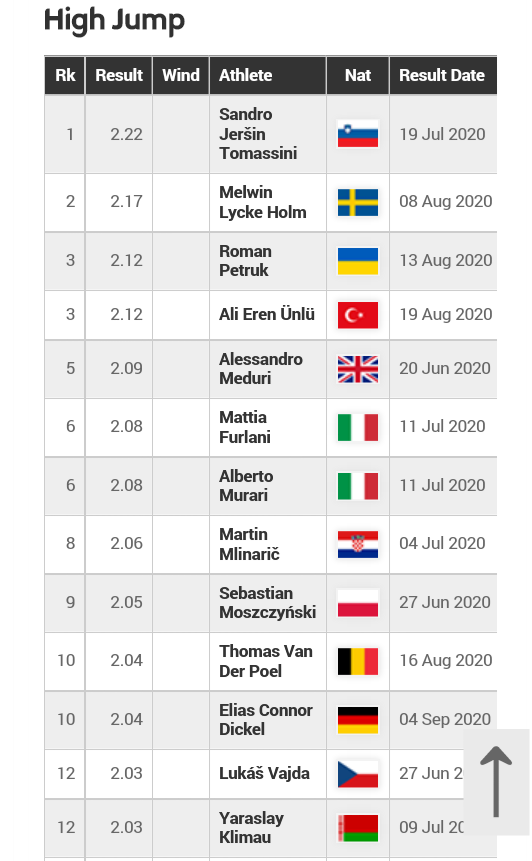
Task: Click the Belarus flag icon
Action: (x=357, y=828)
